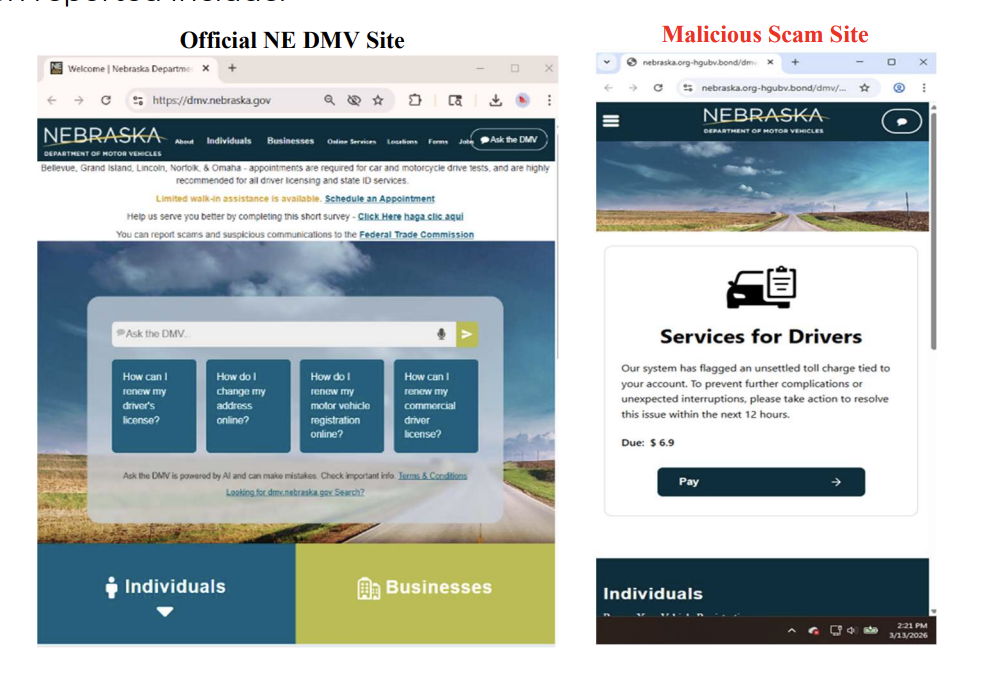Click the Chrome profile avatar icon
Screen dimensions: 986x686
click(x=521, y=100)
